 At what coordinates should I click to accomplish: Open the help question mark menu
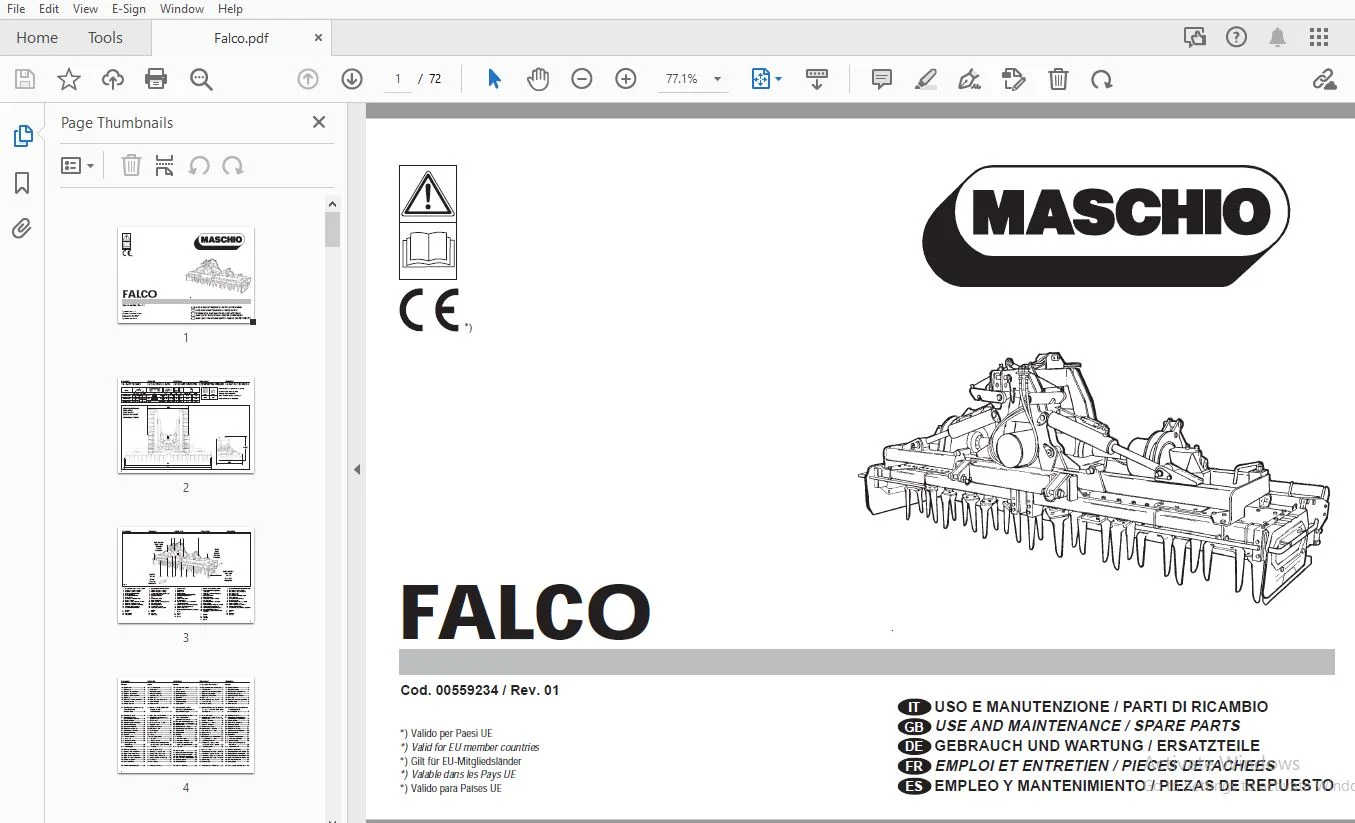tap(1237, 38)
